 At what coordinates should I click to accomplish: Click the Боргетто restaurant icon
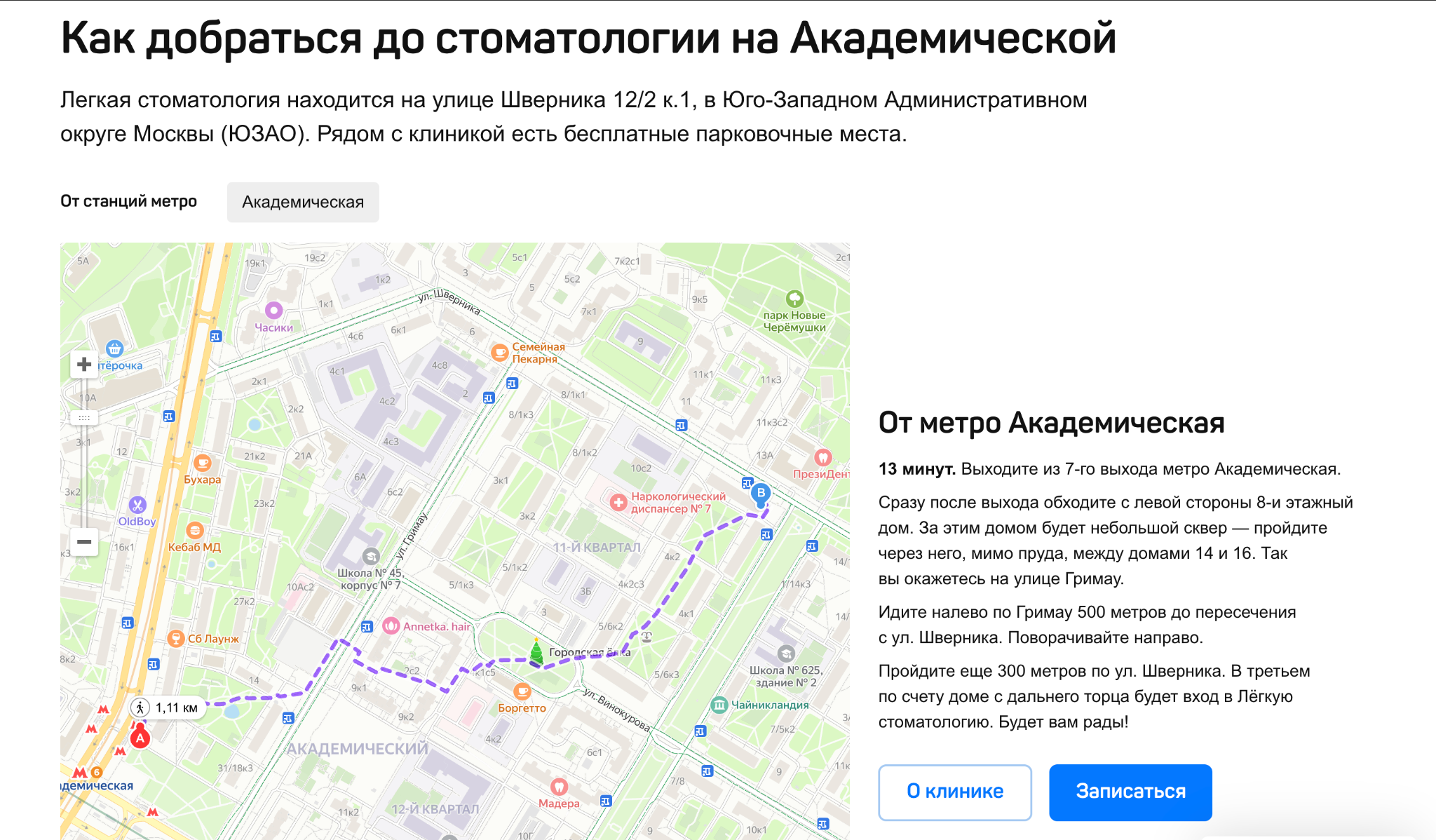521,692
